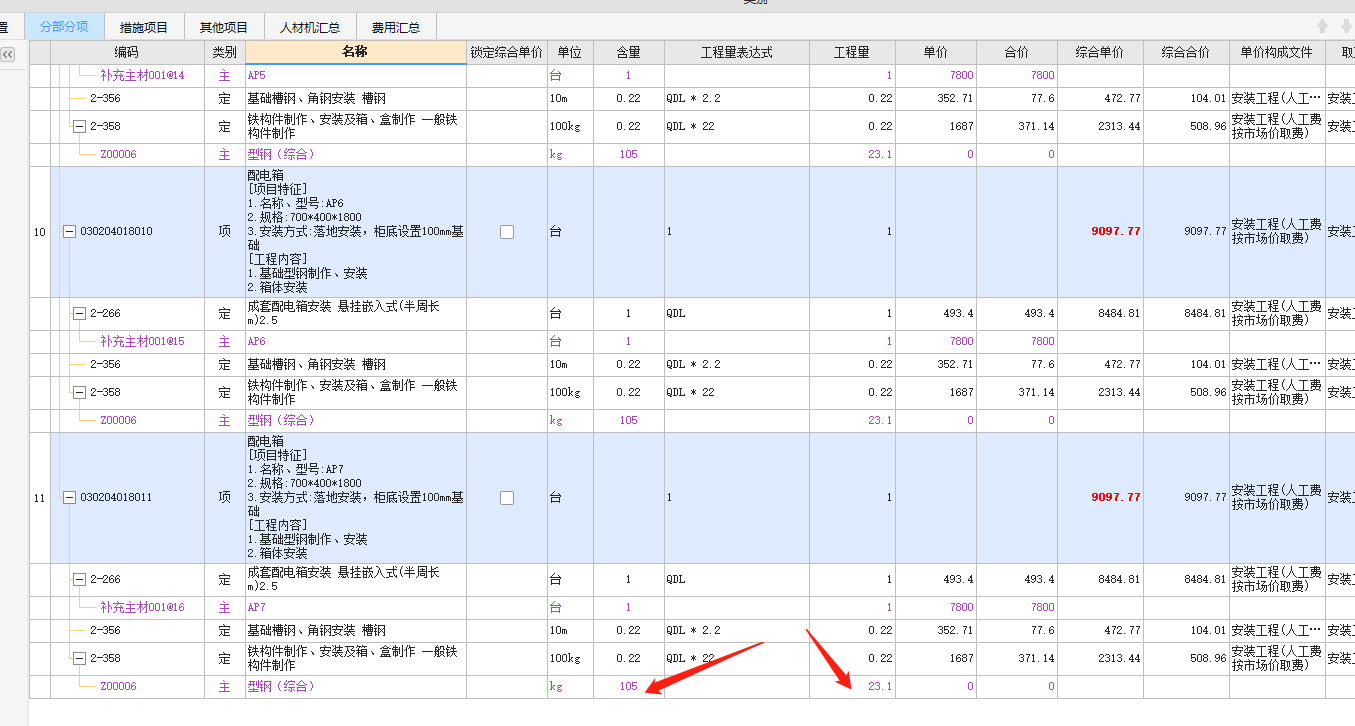The width and height of the screenshot is (1355, 726).
Task: Click the 工程量表达式 column header
Action: (736, 52)
